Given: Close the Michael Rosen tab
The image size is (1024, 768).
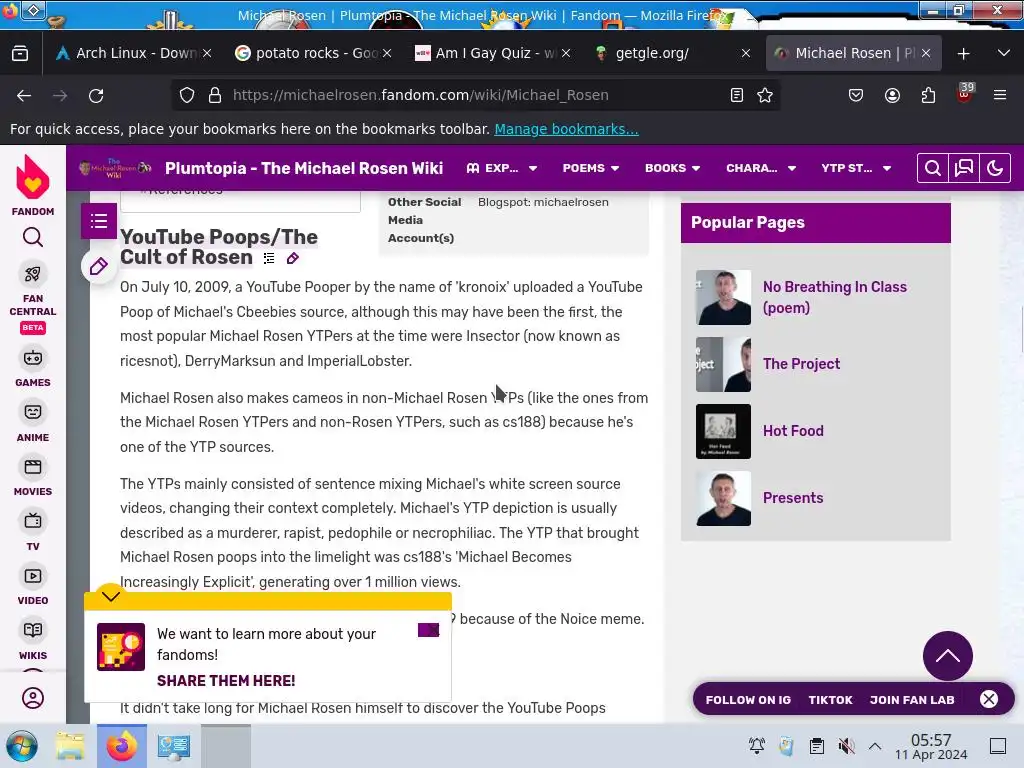Looking at the screenshot, I should [925, 54].
